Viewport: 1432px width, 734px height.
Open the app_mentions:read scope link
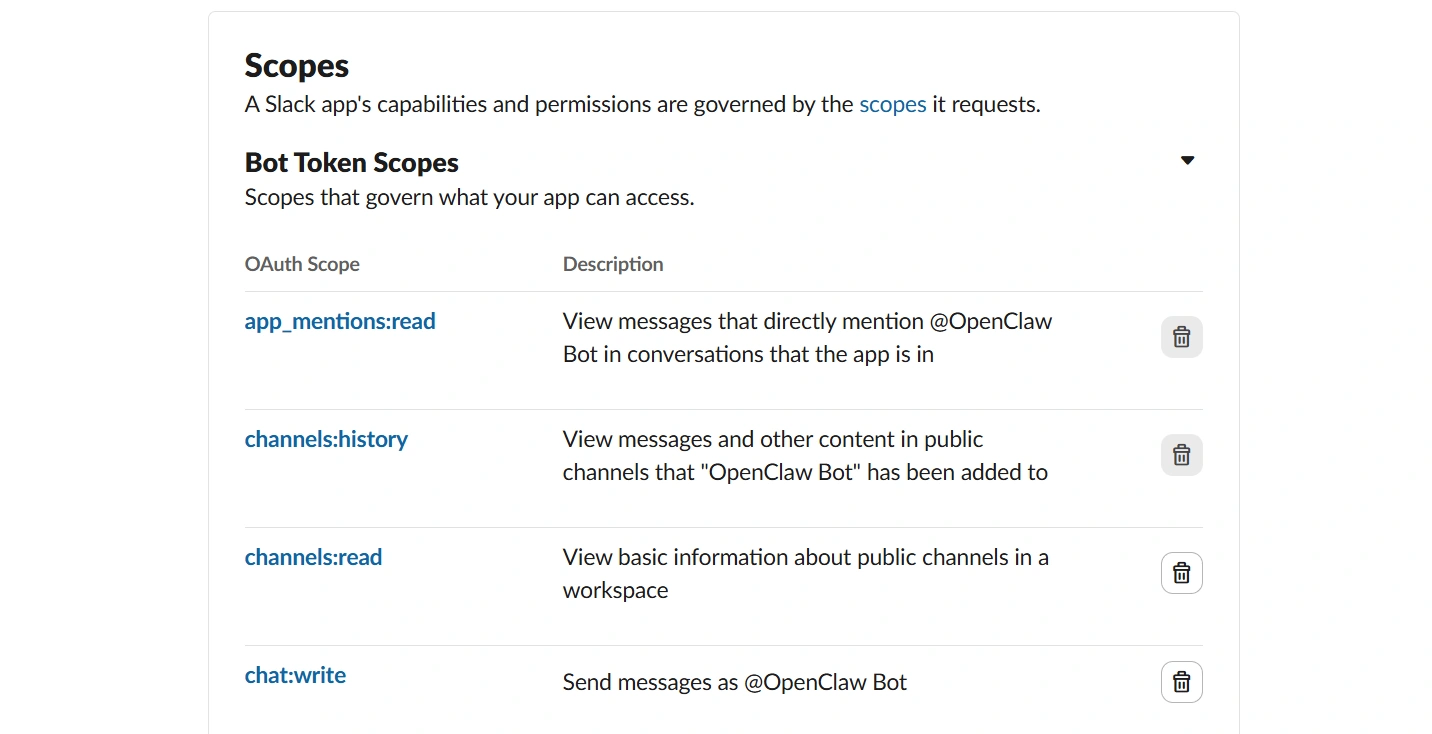(340, 321)
